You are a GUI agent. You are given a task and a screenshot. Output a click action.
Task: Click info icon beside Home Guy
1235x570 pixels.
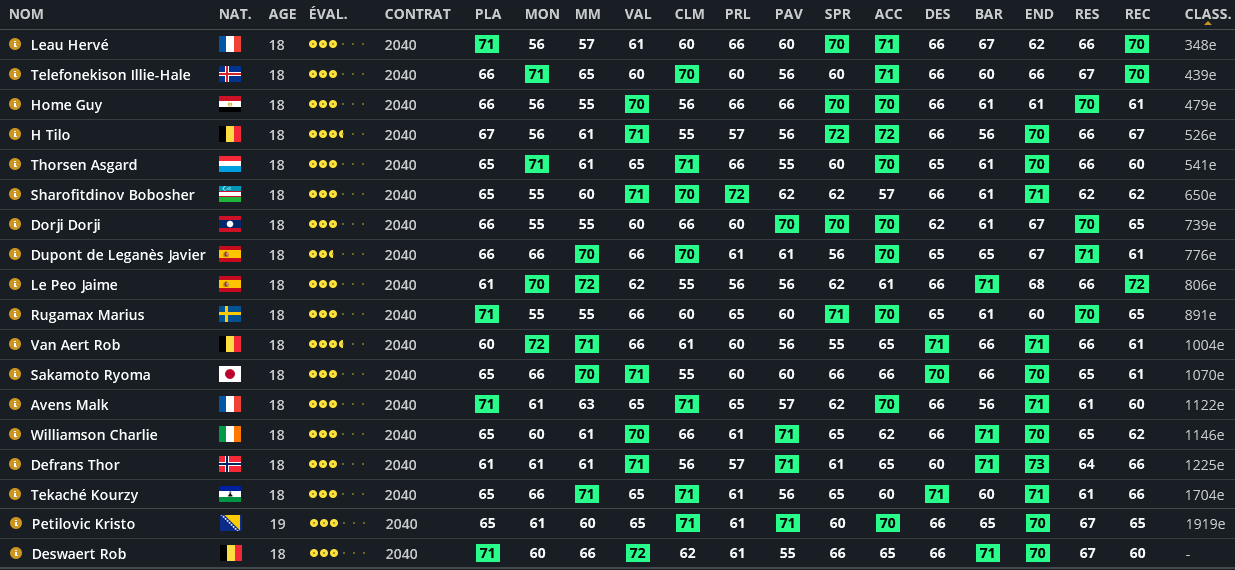[x=15, y=104]
